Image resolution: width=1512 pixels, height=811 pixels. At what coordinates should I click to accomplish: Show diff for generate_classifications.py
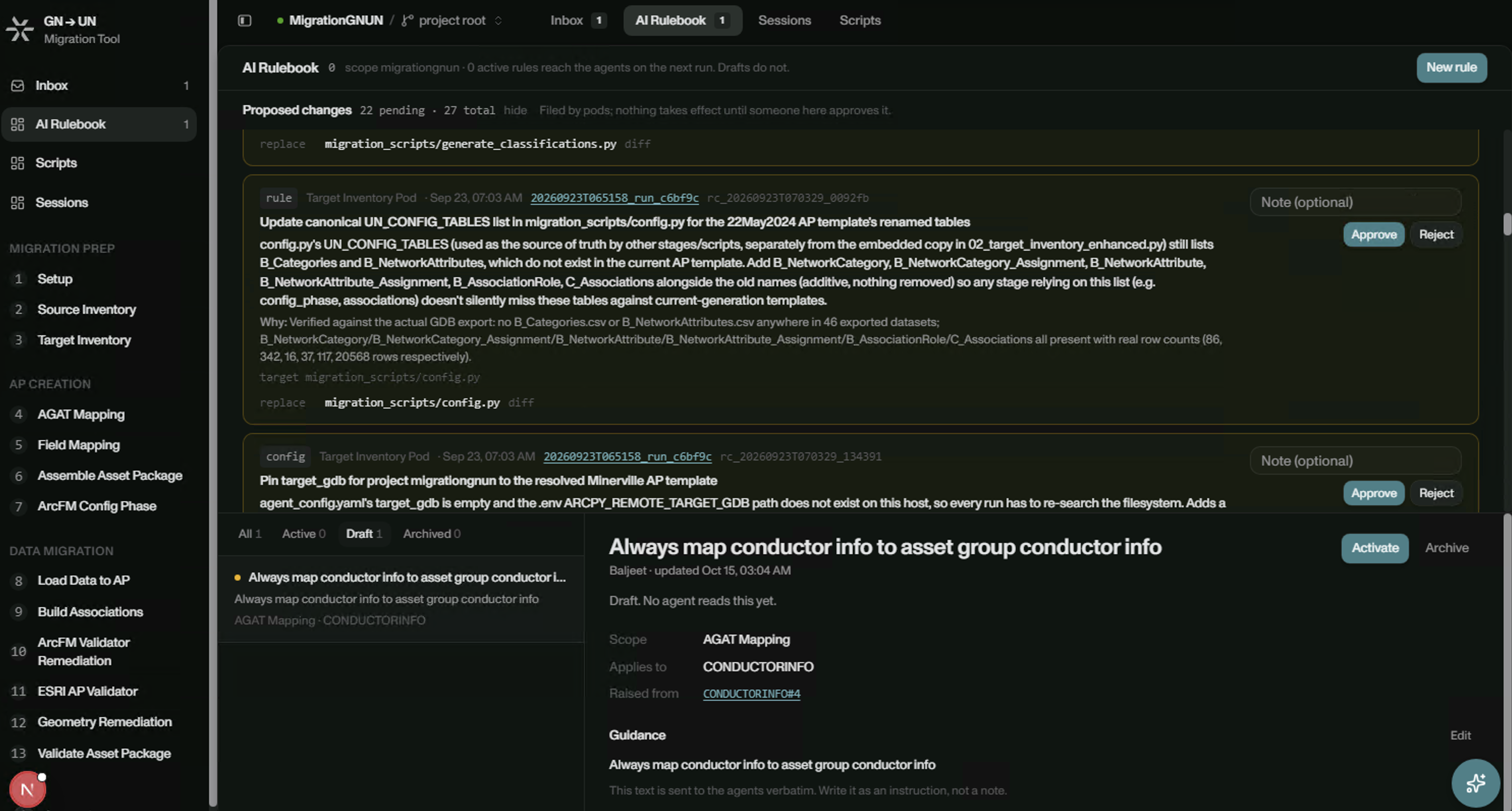637,144
